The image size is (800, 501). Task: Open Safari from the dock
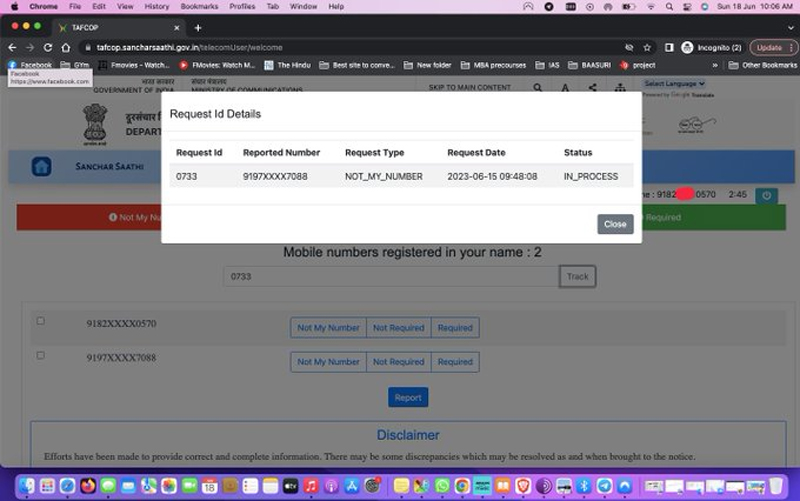coord(67,486)
